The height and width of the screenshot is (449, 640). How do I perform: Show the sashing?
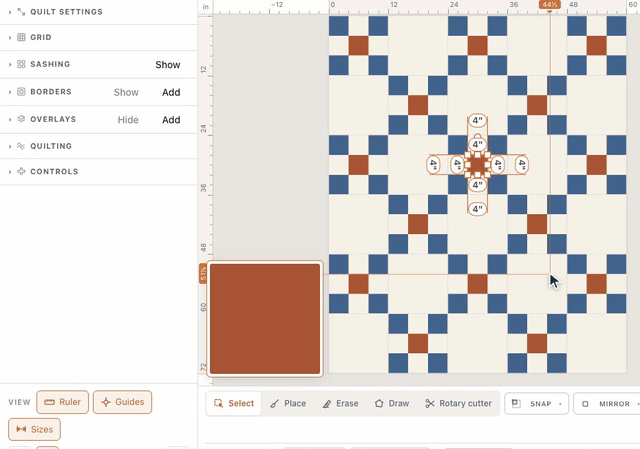coord(168,65)
